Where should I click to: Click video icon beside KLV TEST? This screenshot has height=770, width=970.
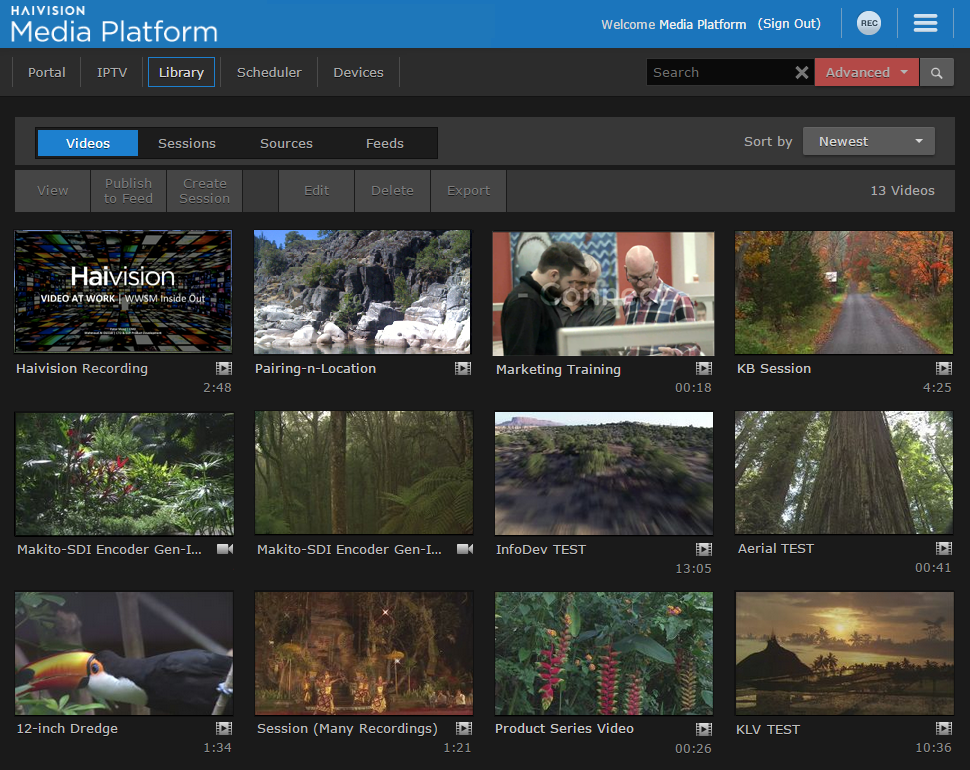tap(943, 729)
